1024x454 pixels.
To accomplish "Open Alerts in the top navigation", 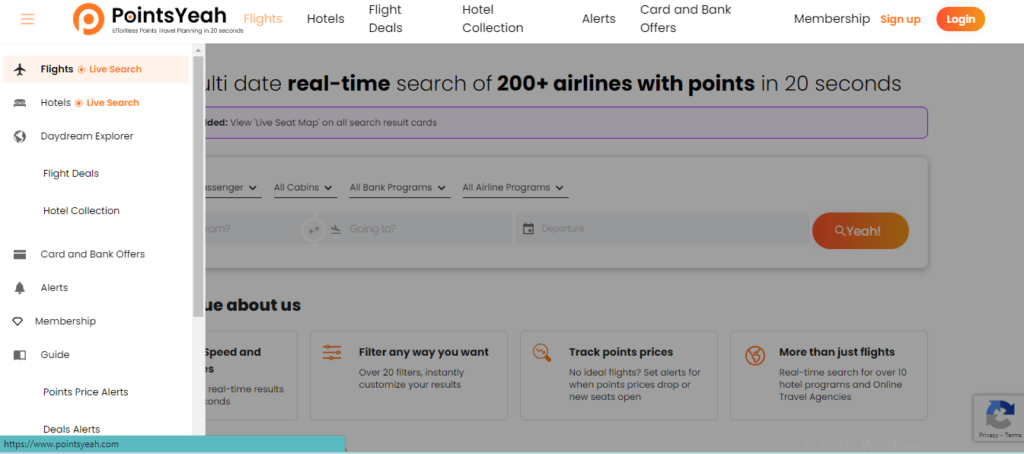I will (599, 19).
